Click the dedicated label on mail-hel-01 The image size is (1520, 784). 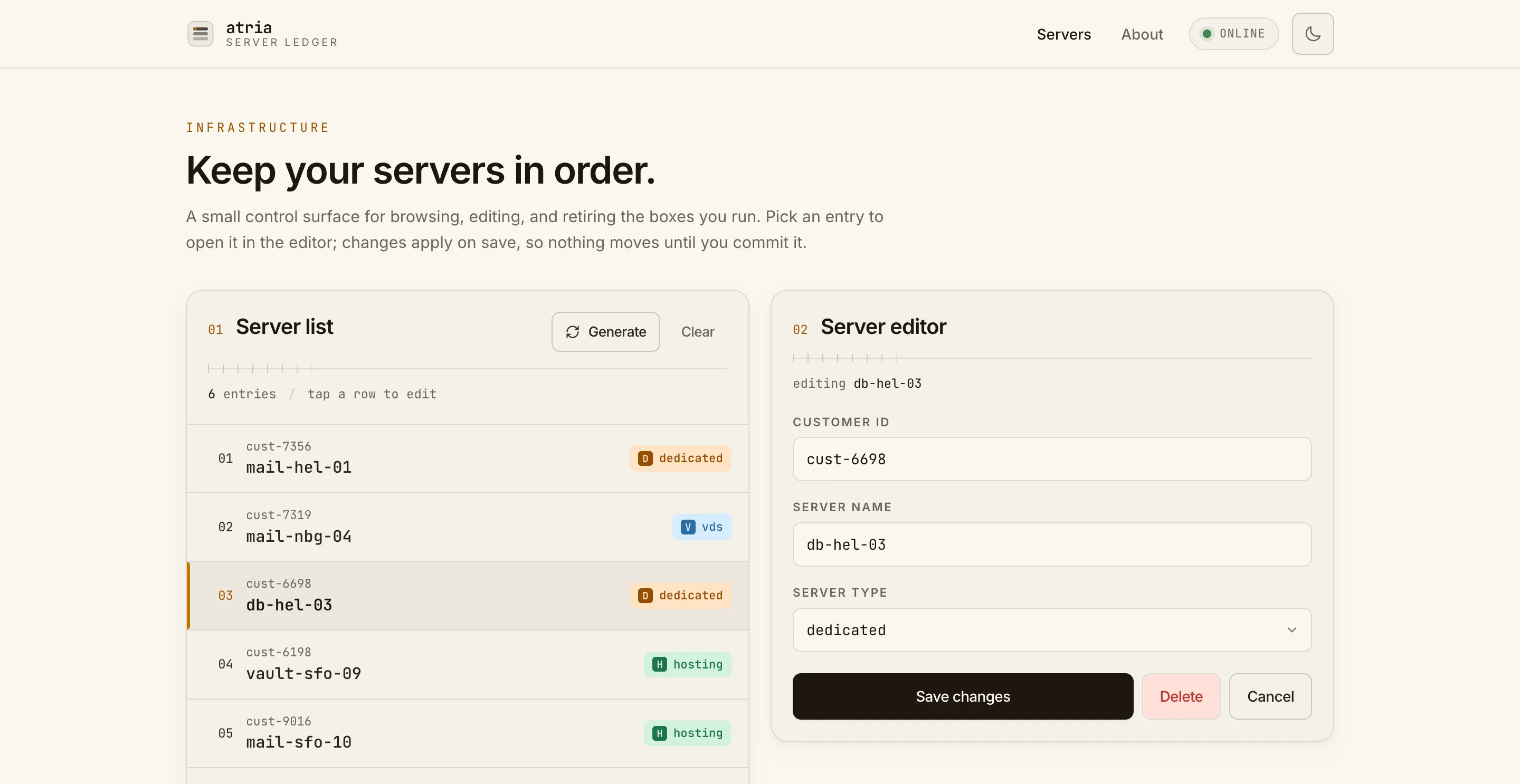690,458
